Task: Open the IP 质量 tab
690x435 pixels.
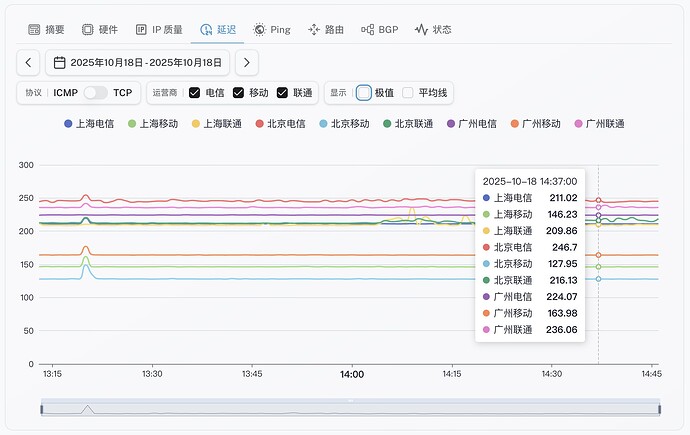Action: point(159,29)
